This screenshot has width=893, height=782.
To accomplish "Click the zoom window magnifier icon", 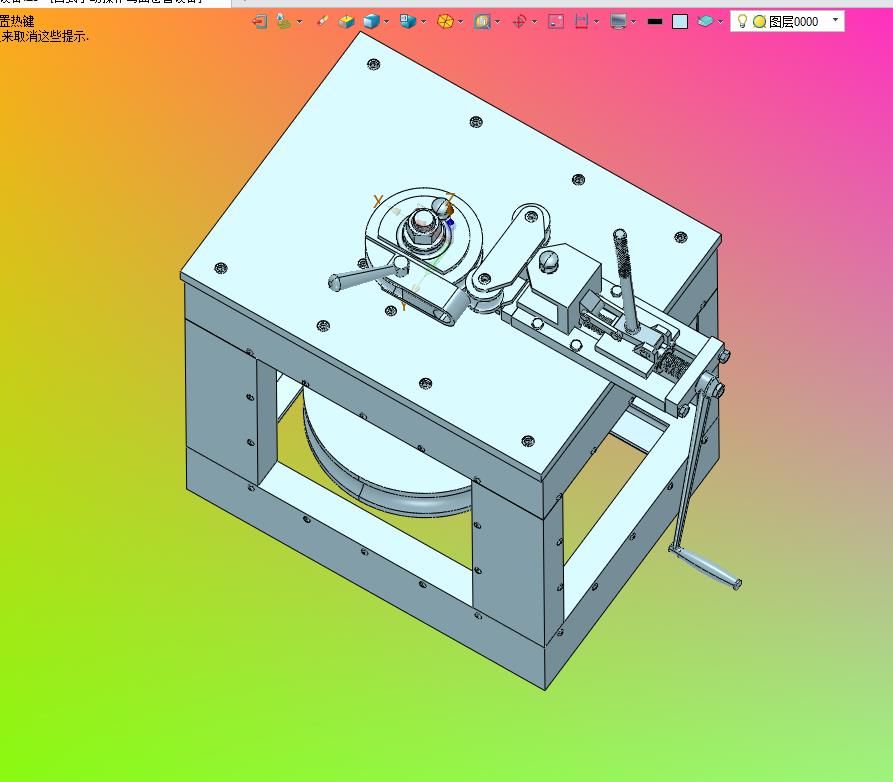I will pos(482,22).
